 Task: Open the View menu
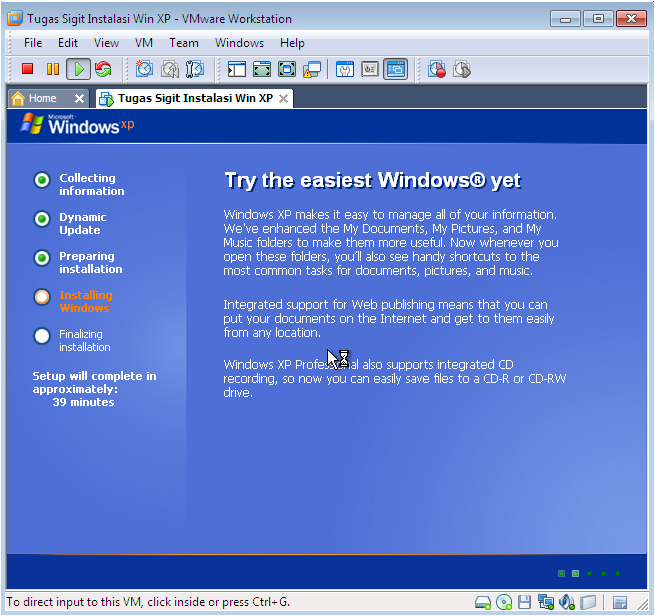coord(106,43)
